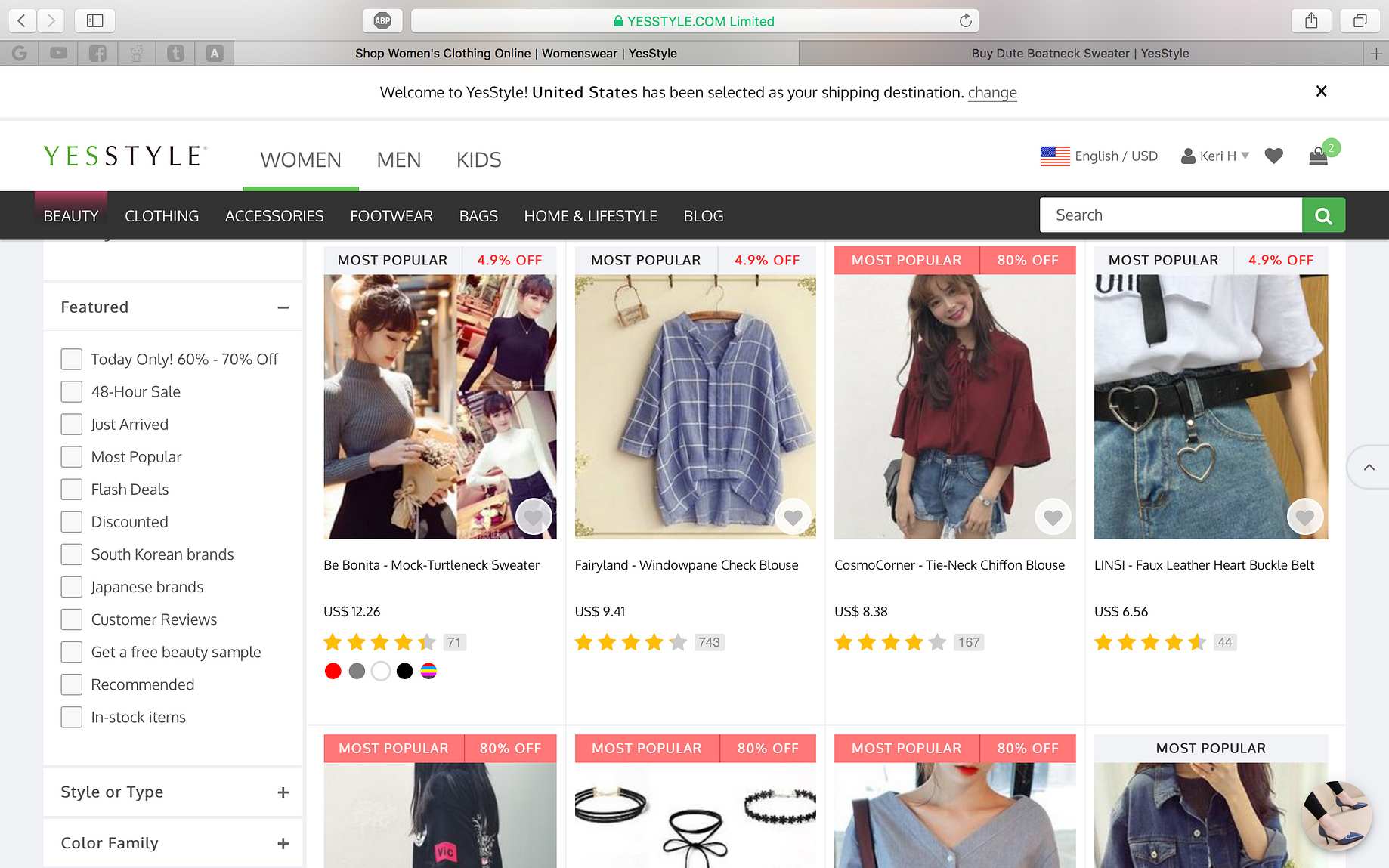Open the pinned tab with letter A
The image size is (1389, 868).
pos(215,53)
